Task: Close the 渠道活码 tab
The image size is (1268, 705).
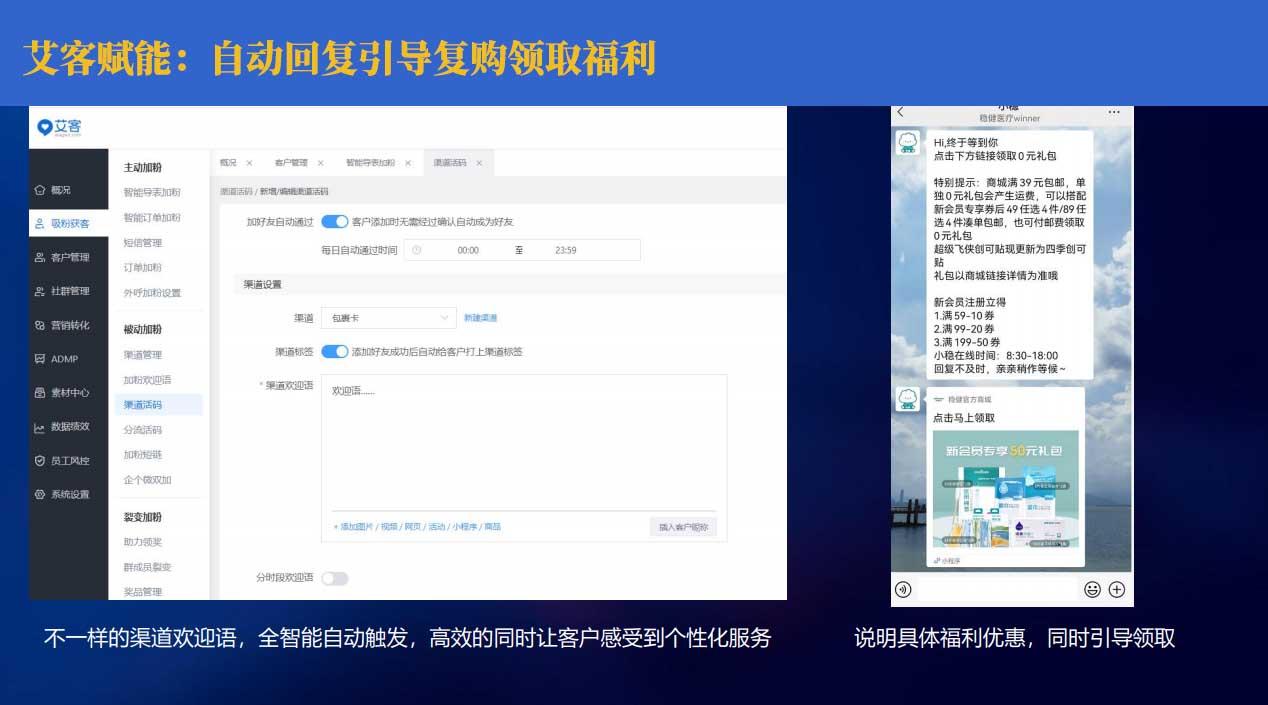Action: 479,163
